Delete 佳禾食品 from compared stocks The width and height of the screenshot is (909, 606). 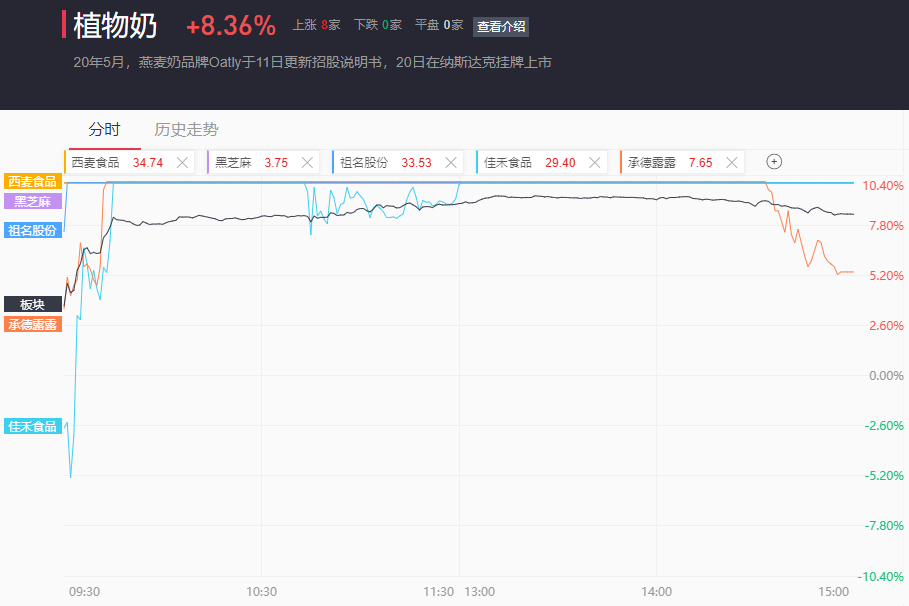coord(594,162)
